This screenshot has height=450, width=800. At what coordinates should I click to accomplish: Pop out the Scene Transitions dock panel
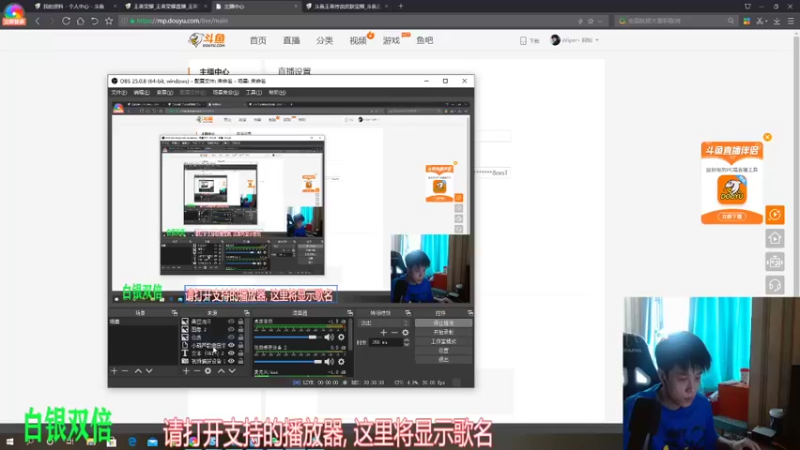pos(408,313)
